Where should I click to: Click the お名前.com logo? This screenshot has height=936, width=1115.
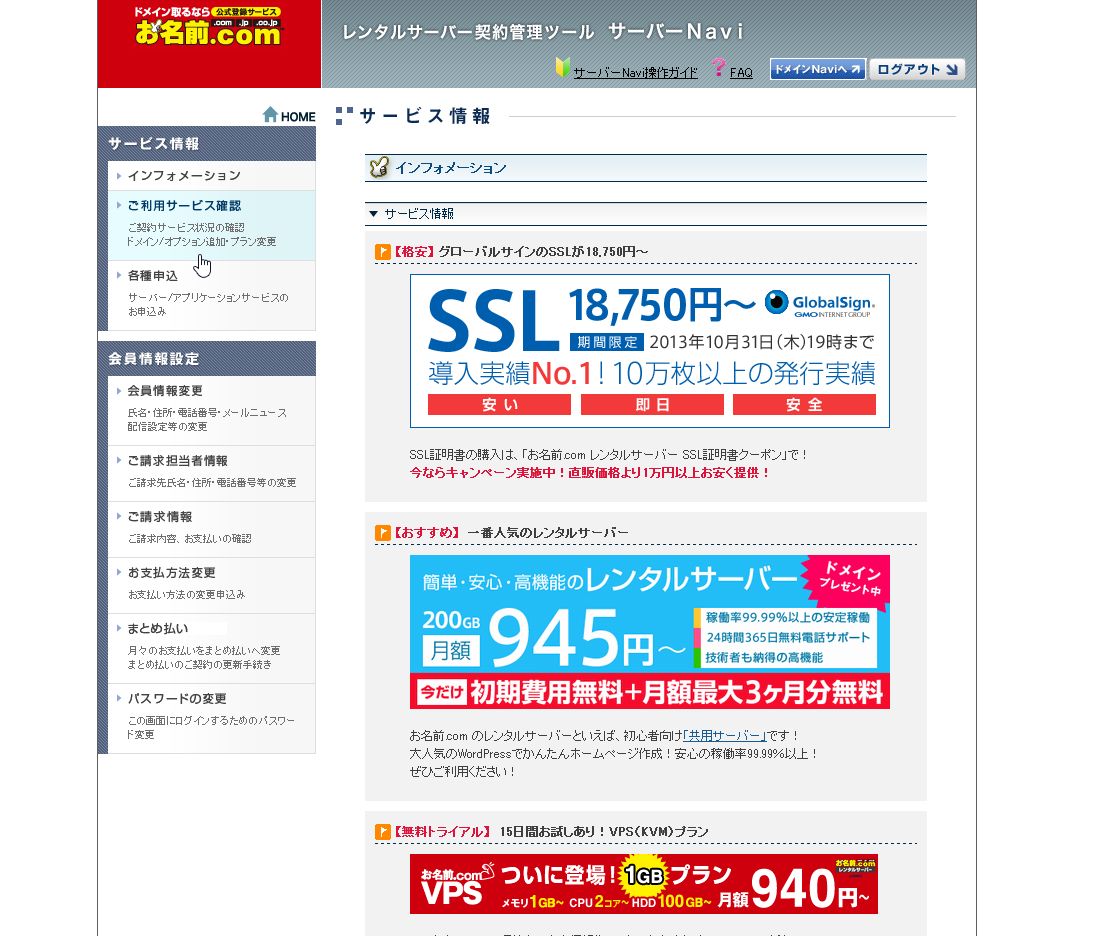coord(208,27)
